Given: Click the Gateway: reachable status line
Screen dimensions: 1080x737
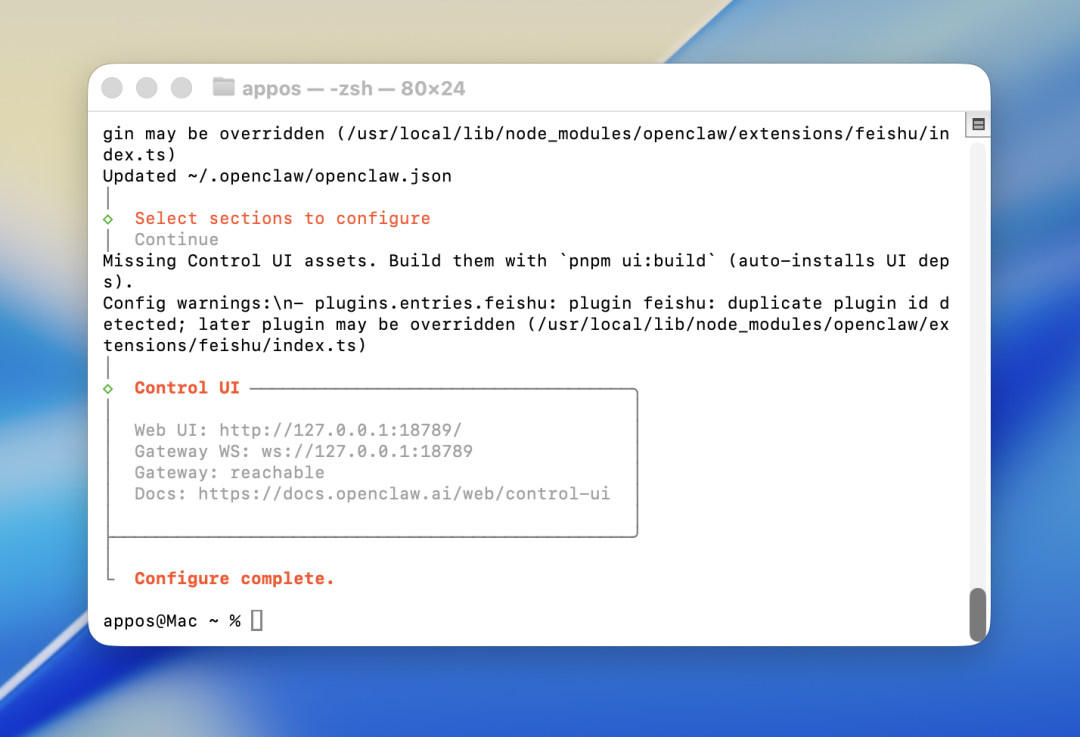Looking at the screenshot, I should (229, 472).
